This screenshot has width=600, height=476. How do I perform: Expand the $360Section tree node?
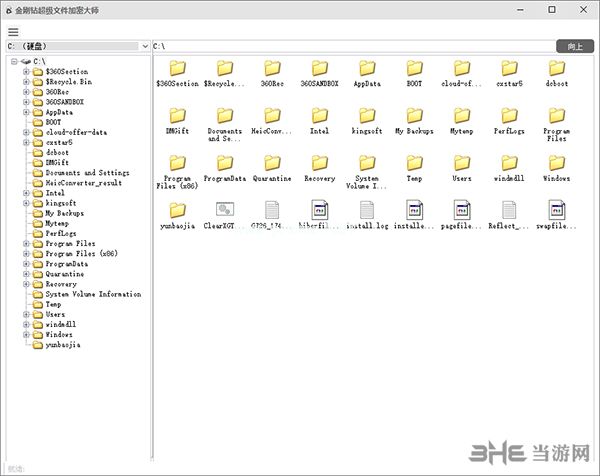point(26,72)
